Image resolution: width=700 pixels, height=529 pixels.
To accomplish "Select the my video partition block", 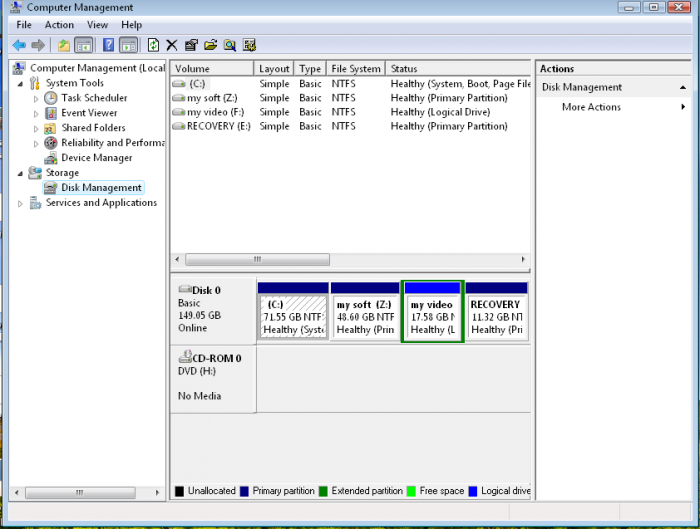I will tap(432, 316).
